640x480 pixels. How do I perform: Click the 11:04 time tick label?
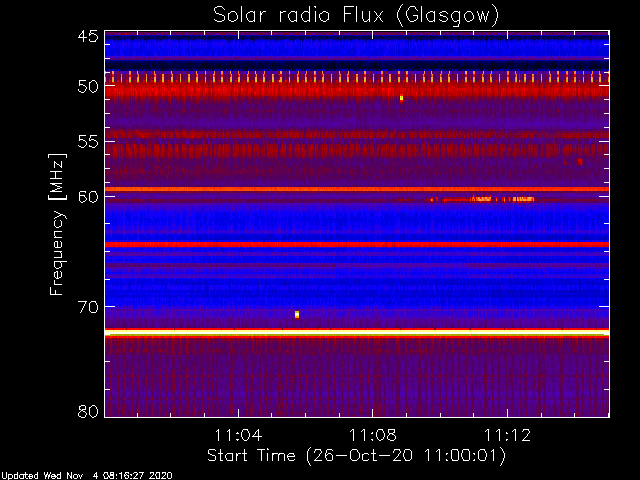pyautogui.click(x=238, y=435)
